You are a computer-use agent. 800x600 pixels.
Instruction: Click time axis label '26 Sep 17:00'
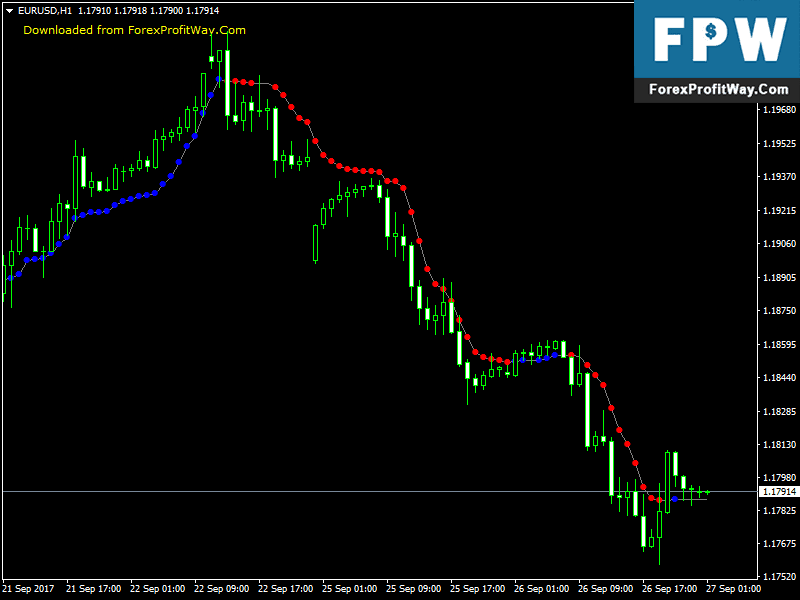670,589
